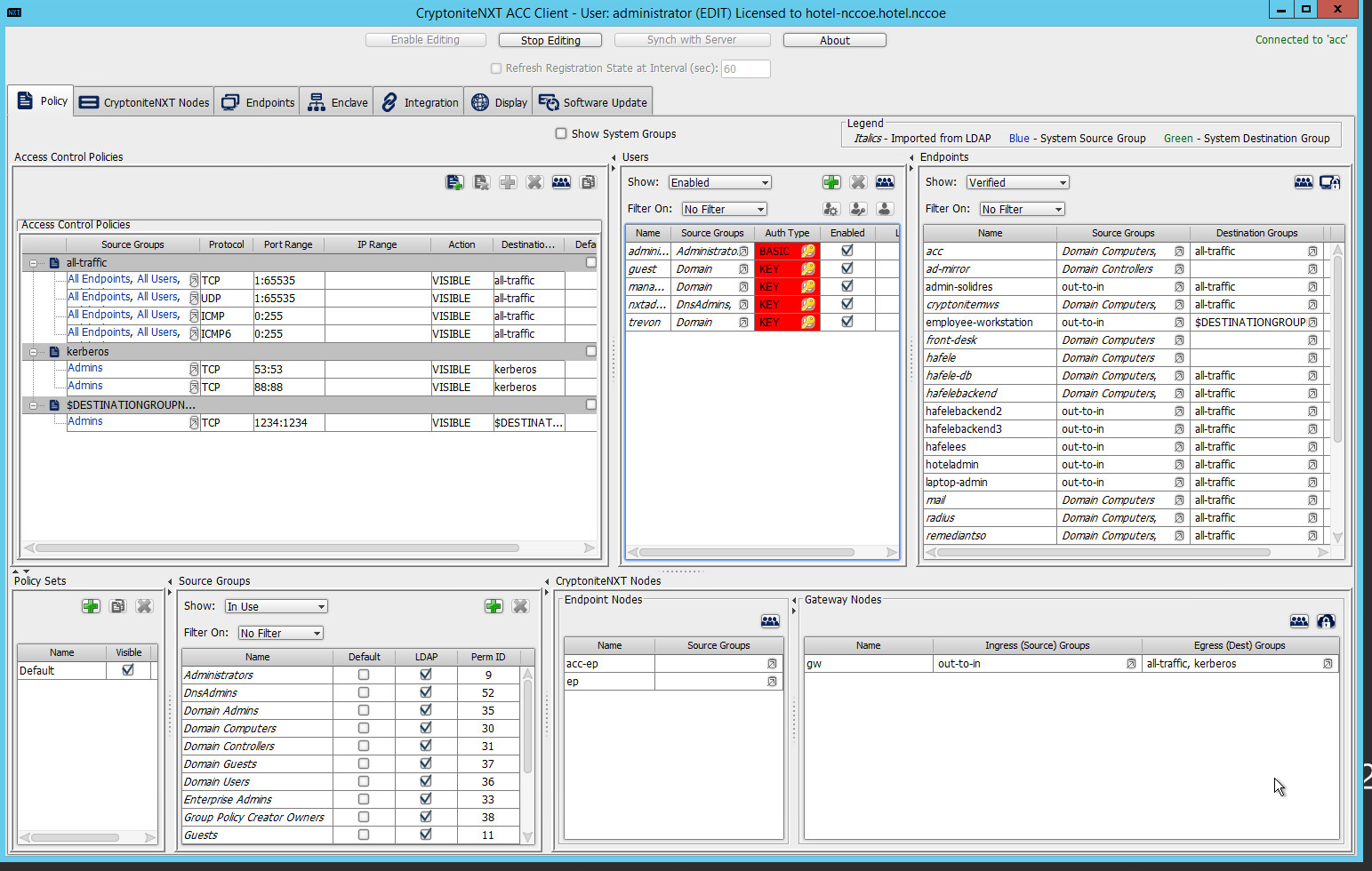The width and height of the screenshot is (1372, 871).
Task: Click the gateway lock icon in Gateway Nodes
Action: [x=1326, y=621]
